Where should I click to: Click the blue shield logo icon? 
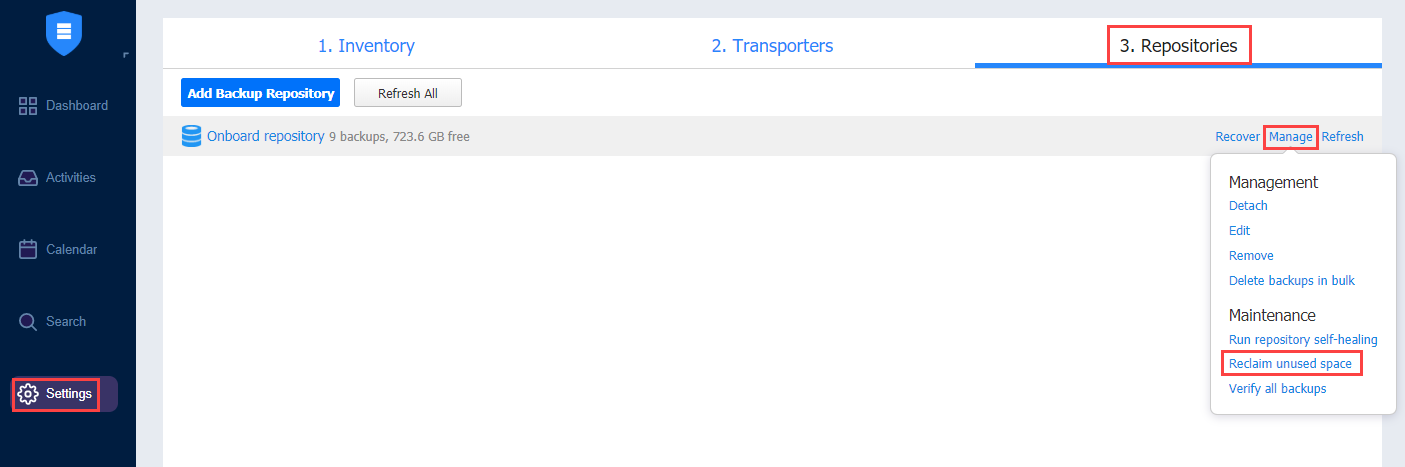coord(63,31)
